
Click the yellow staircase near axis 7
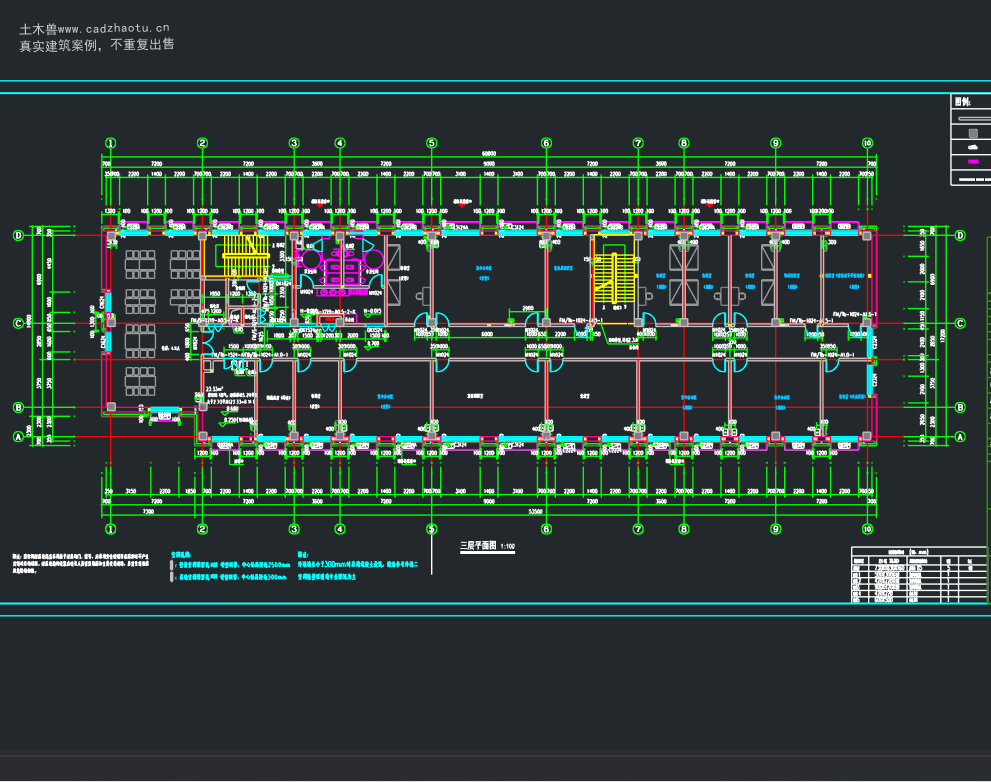[x=614, y=270]
